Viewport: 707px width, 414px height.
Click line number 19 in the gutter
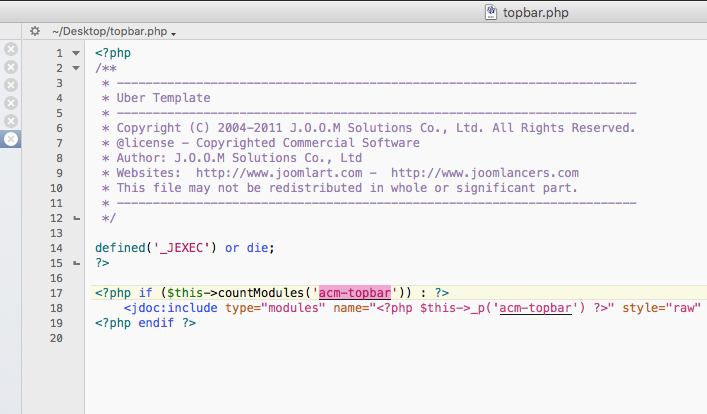[x=56, y=323]
